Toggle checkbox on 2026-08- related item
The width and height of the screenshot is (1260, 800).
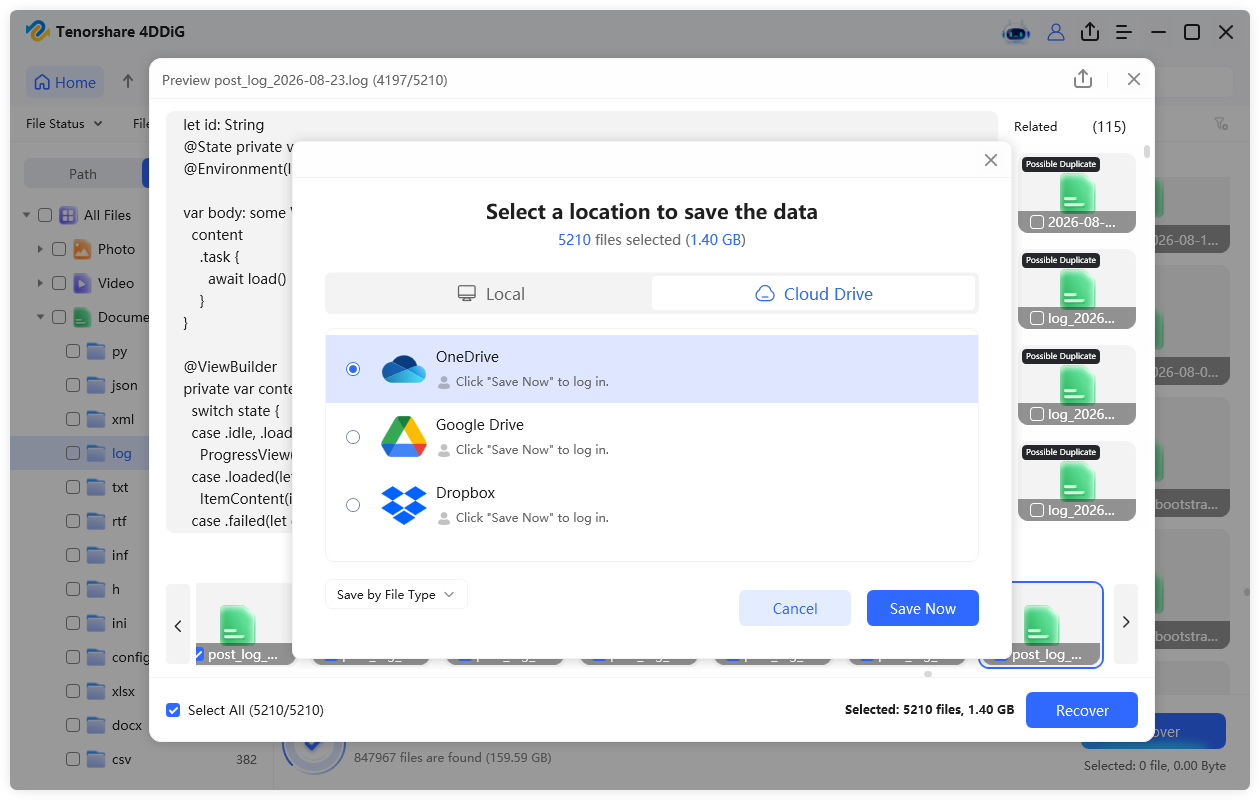[x=1037, y=222]
